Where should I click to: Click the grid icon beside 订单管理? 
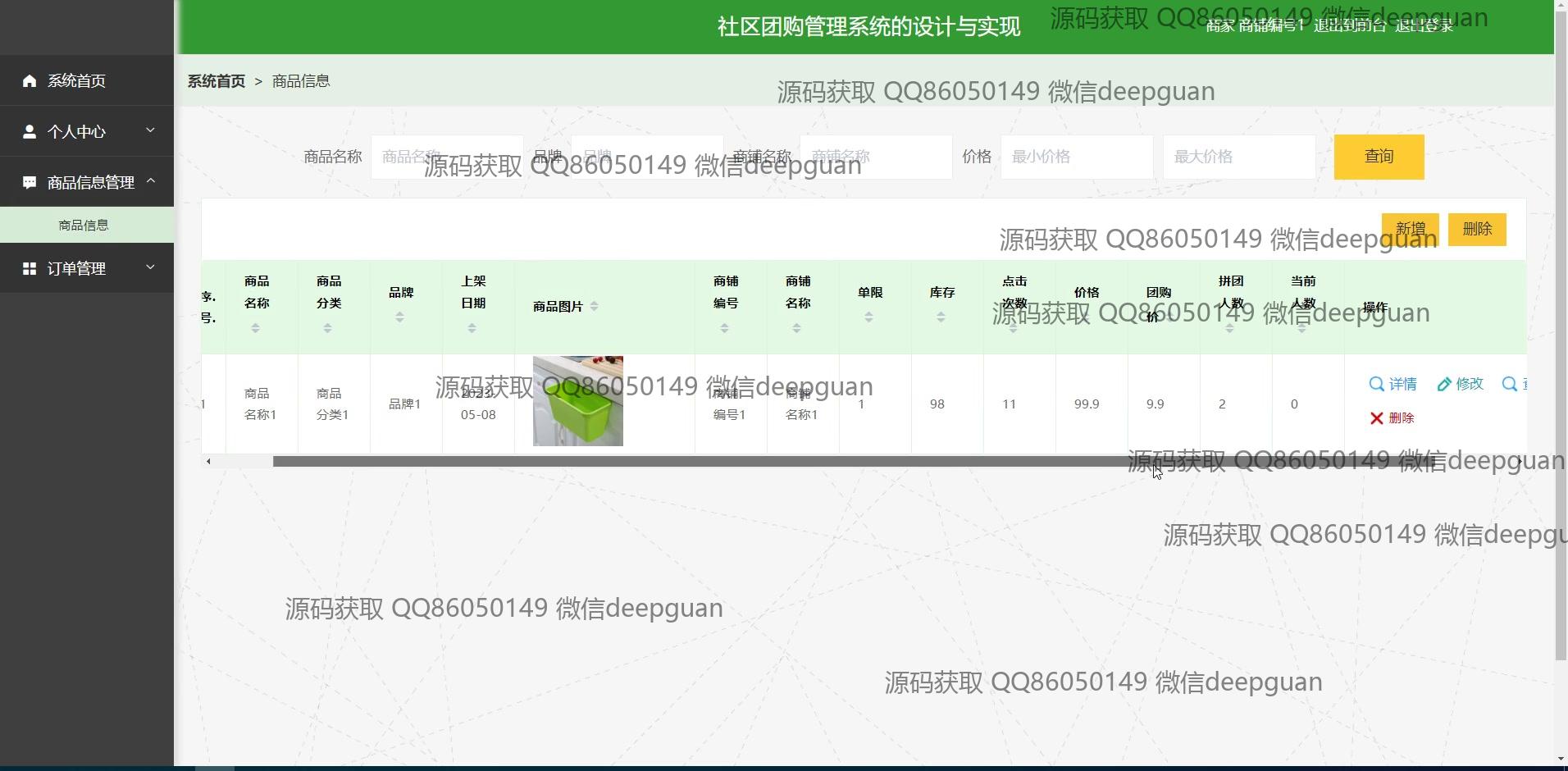pos(30,268)
